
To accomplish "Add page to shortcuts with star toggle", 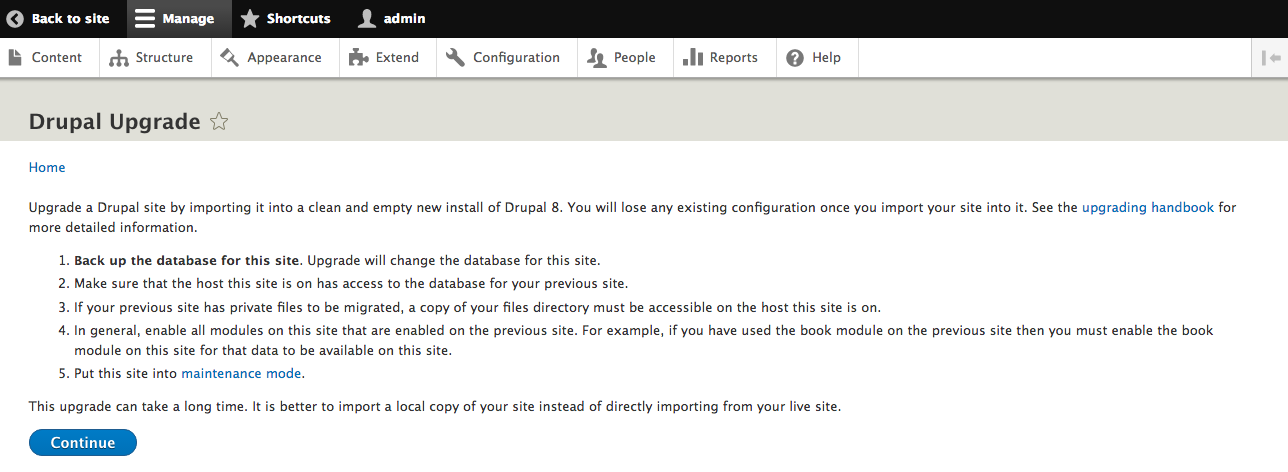I will [x=220, y=122].
